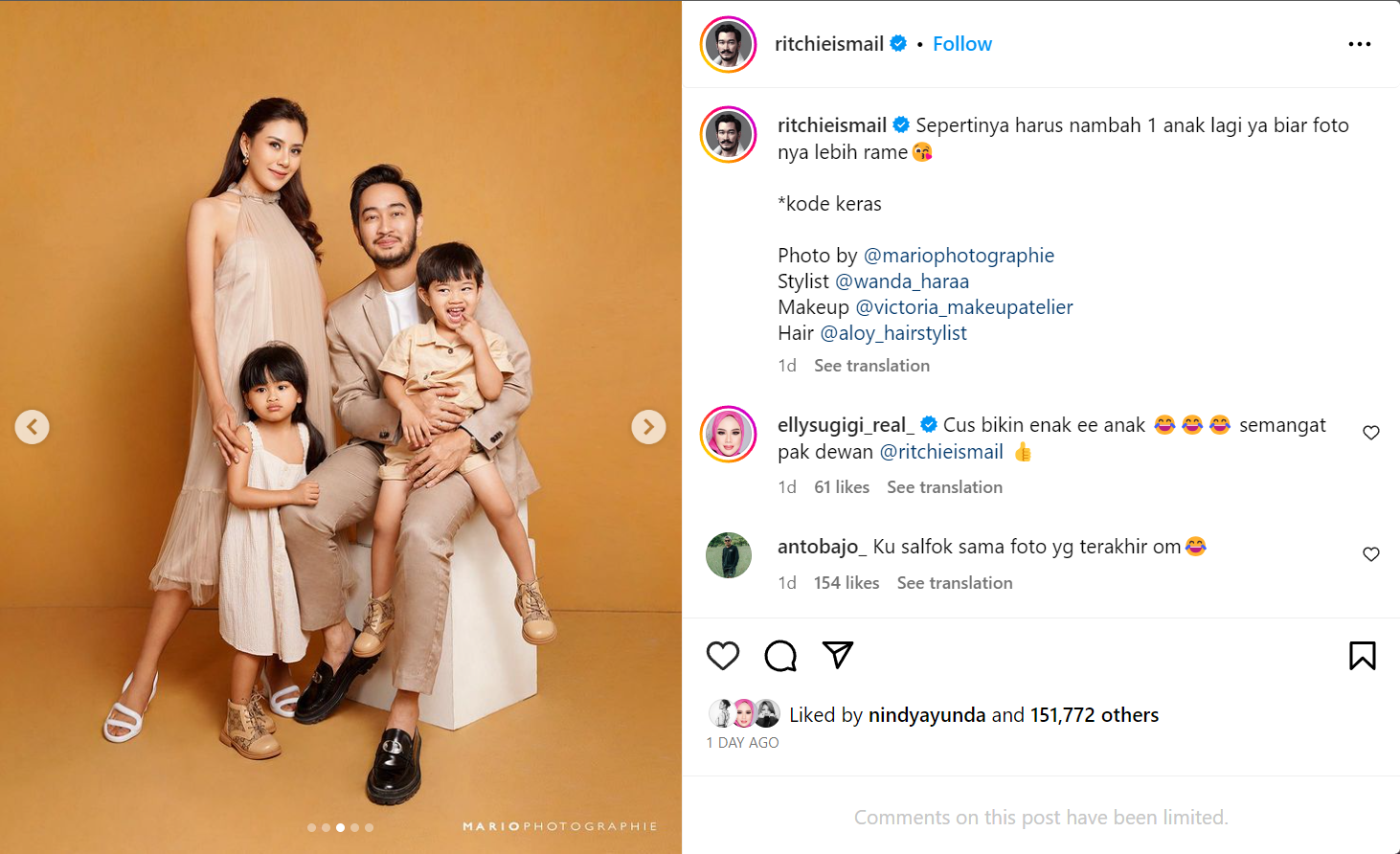Open @wanda_haraa stylist link
Screen dimensions: 1400x854
coord(902,281)
